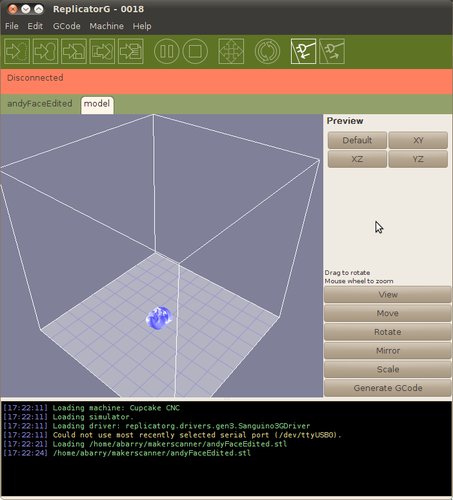This screenshot has height=500, width=453.
Task: Open the GCode menu
Action: 67,26
